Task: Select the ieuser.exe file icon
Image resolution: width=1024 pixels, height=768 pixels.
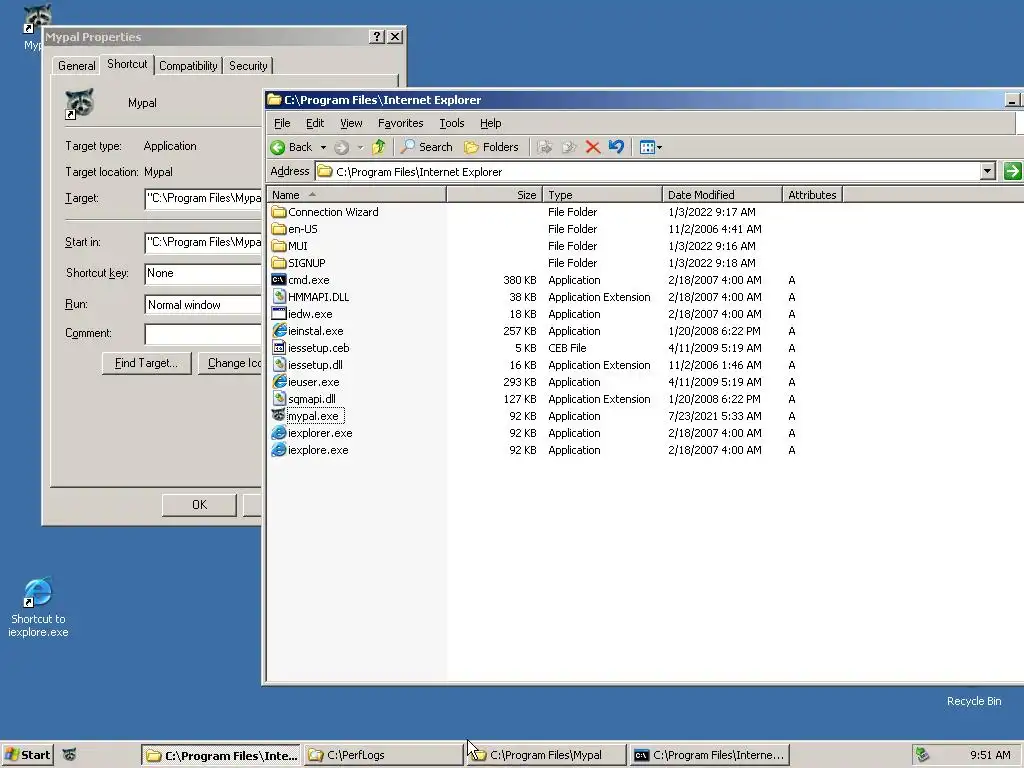Action: click(279, 382)
